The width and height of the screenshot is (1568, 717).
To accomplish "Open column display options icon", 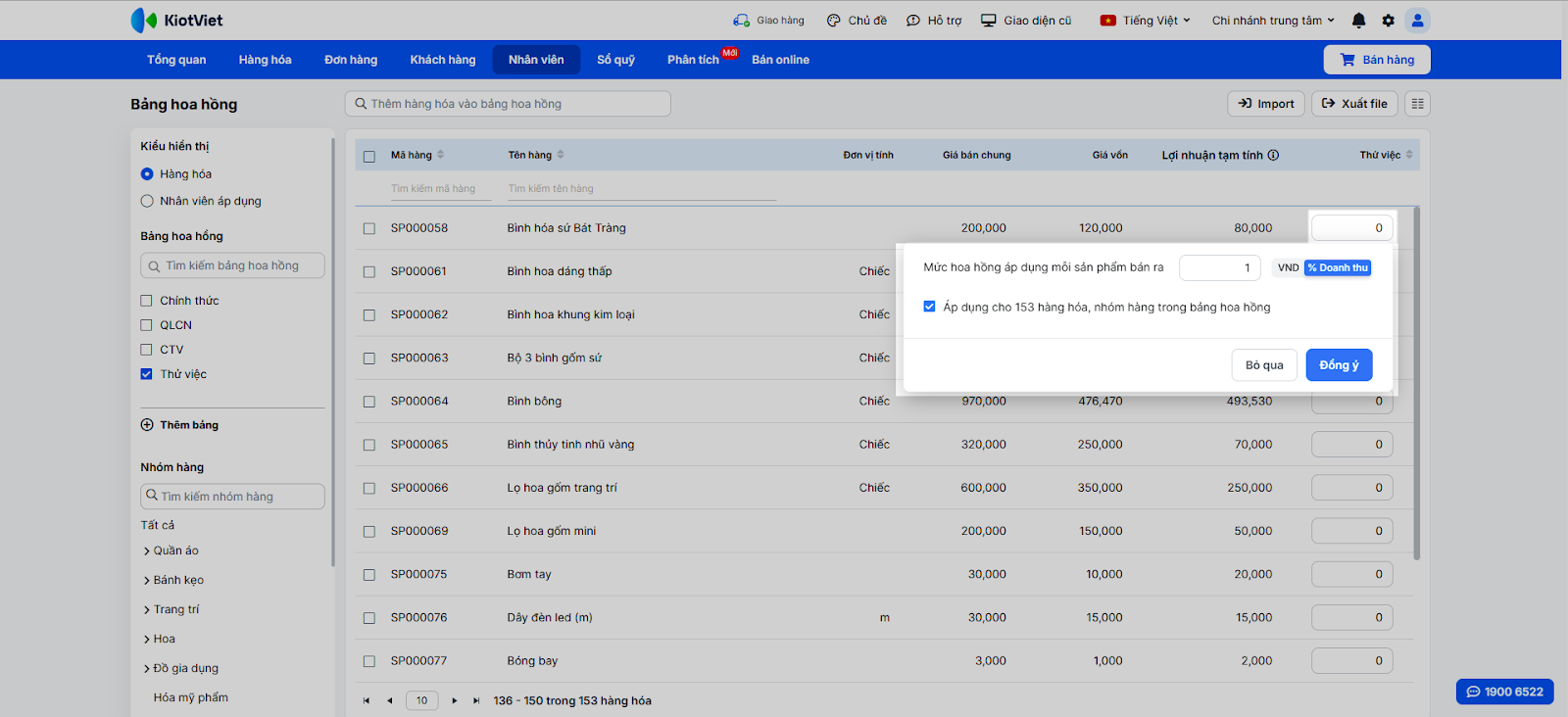I will tap(1417, 104).
